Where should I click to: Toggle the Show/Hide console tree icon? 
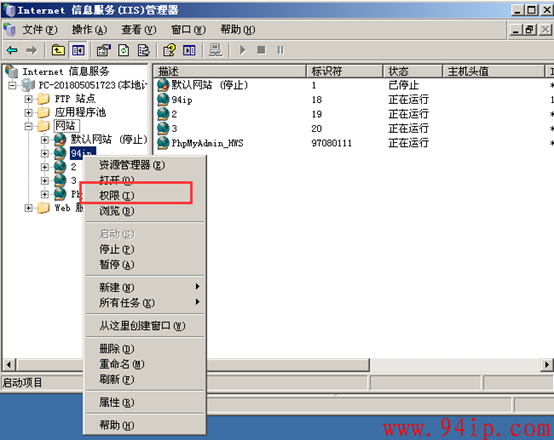click(x=78, y=50)
